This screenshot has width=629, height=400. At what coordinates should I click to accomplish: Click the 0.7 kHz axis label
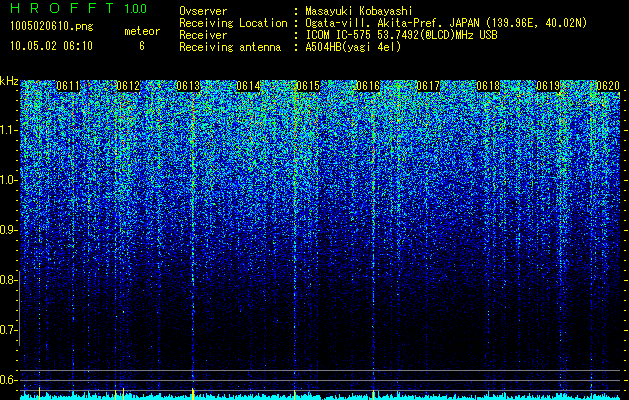coord(8,330)
